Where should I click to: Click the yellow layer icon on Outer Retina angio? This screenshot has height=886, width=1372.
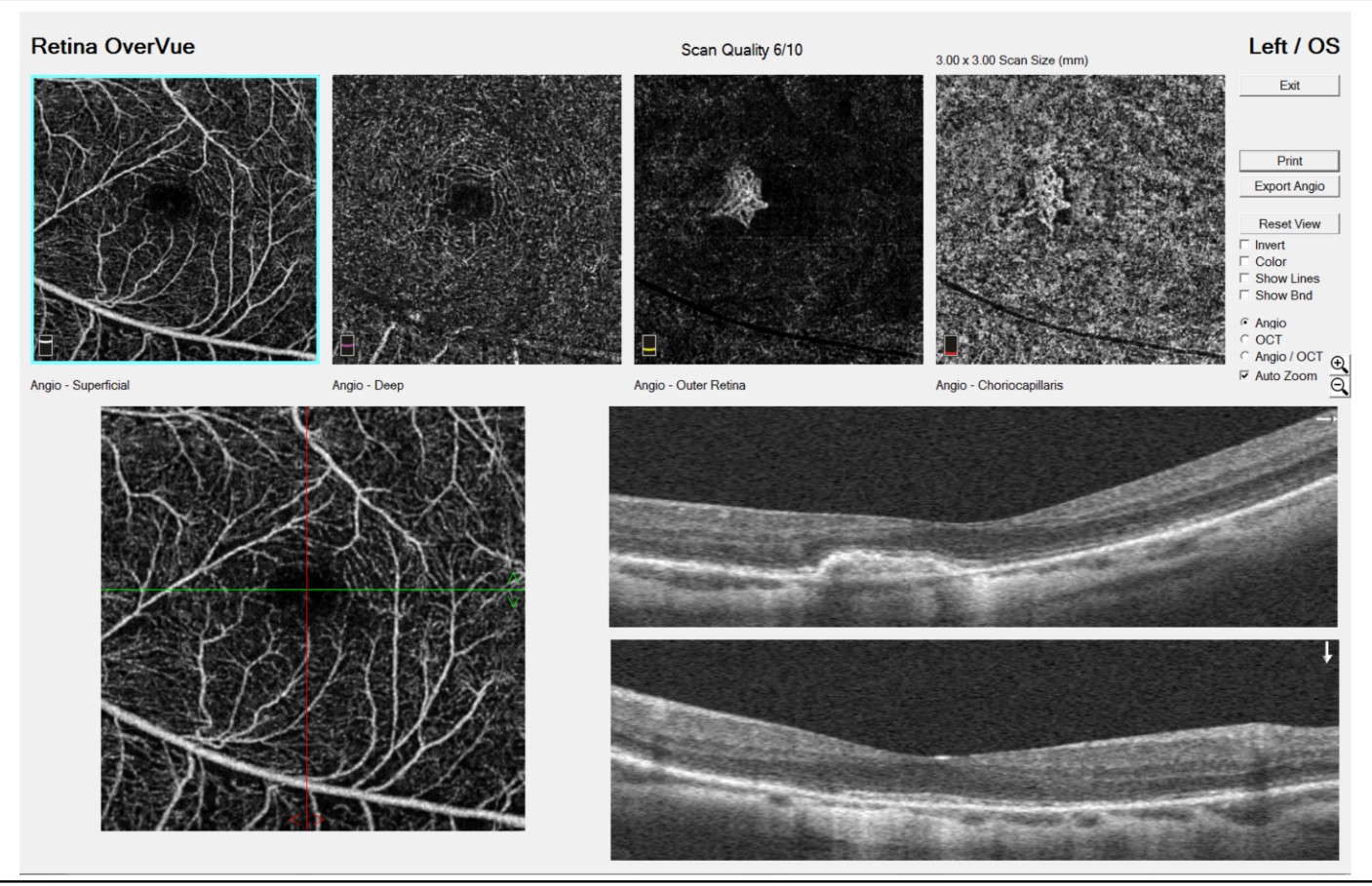tap(649, 345)
